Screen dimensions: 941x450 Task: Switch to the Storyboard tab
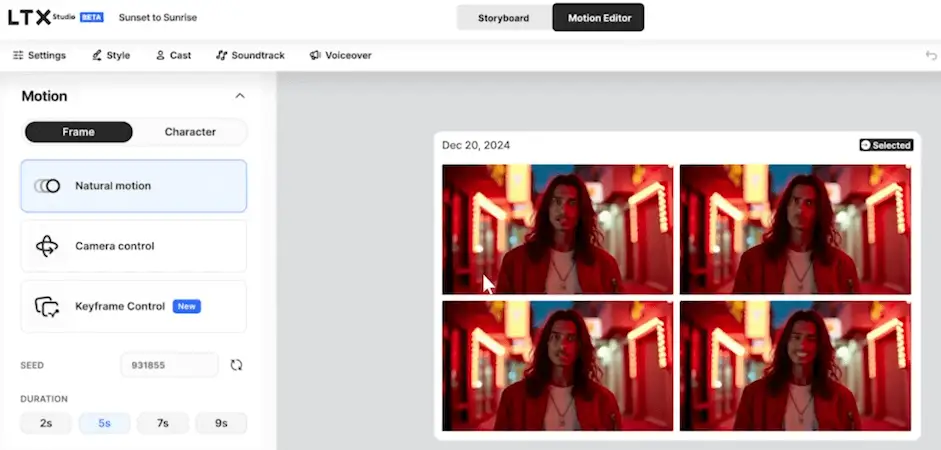(x=503, y=18)
